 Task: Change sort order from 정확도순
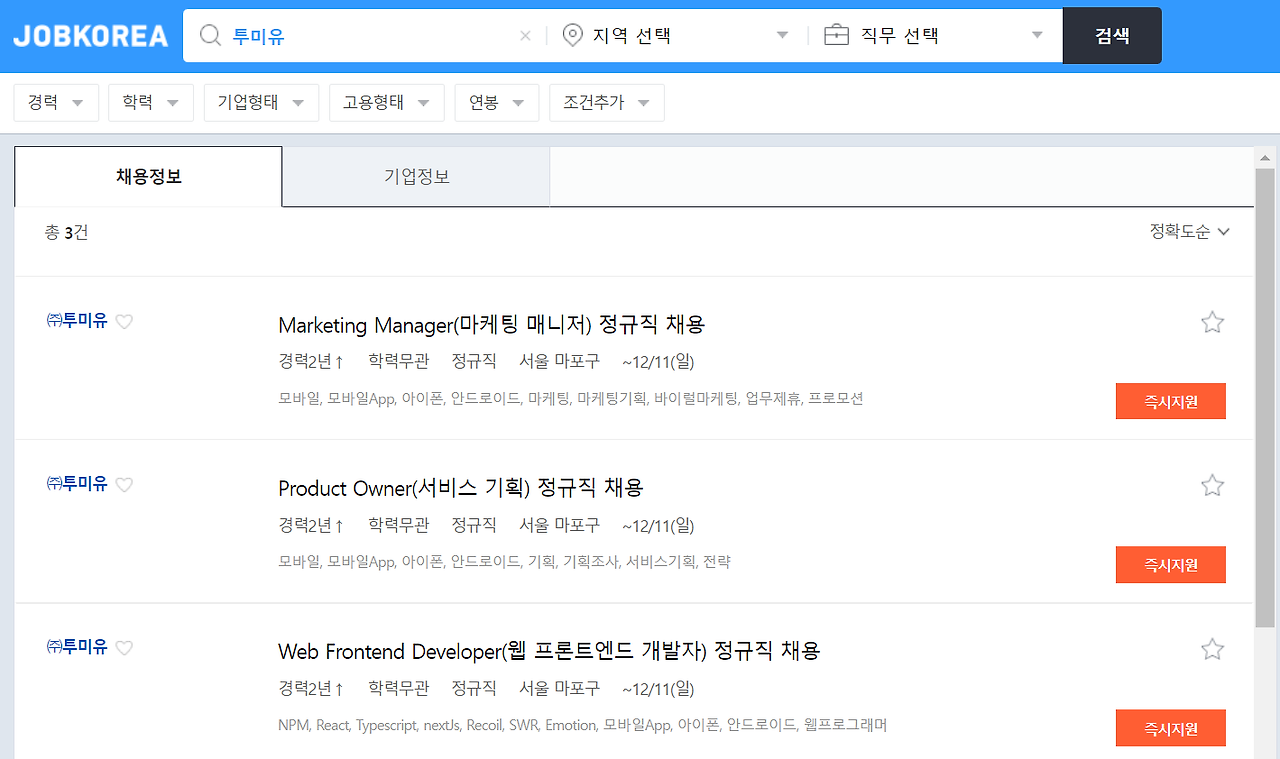click(x=1189, y=232)
